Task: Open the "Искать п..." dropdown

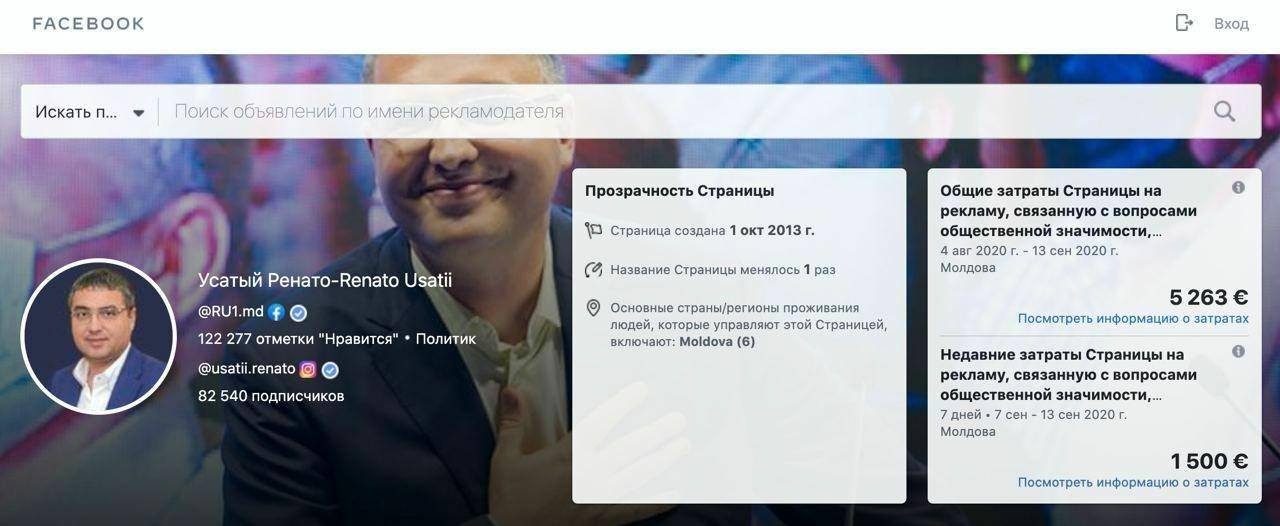Action: 90,112
